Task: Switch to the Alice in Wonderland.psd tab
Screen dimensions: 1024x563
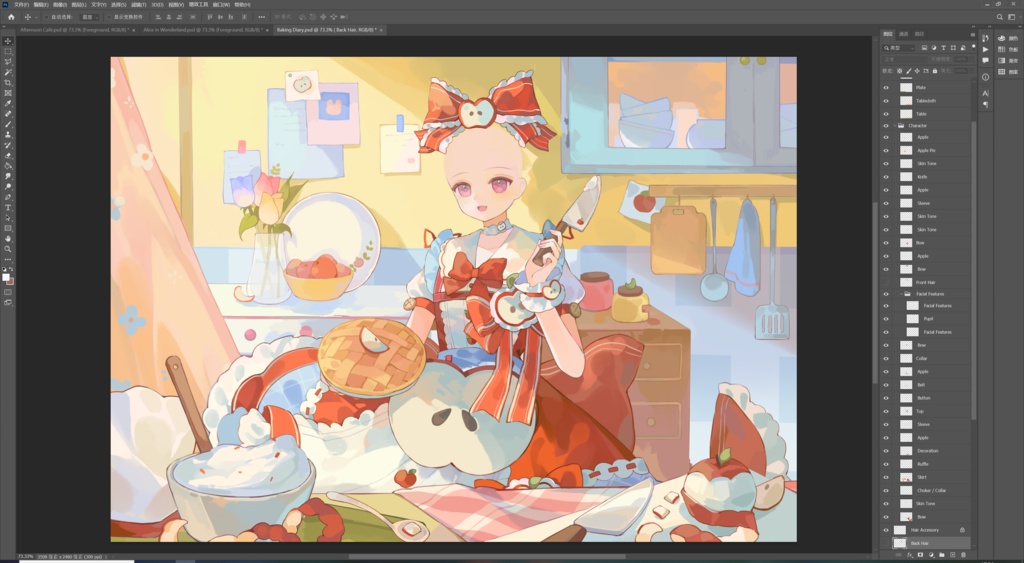Action: (x=202, y=30)
